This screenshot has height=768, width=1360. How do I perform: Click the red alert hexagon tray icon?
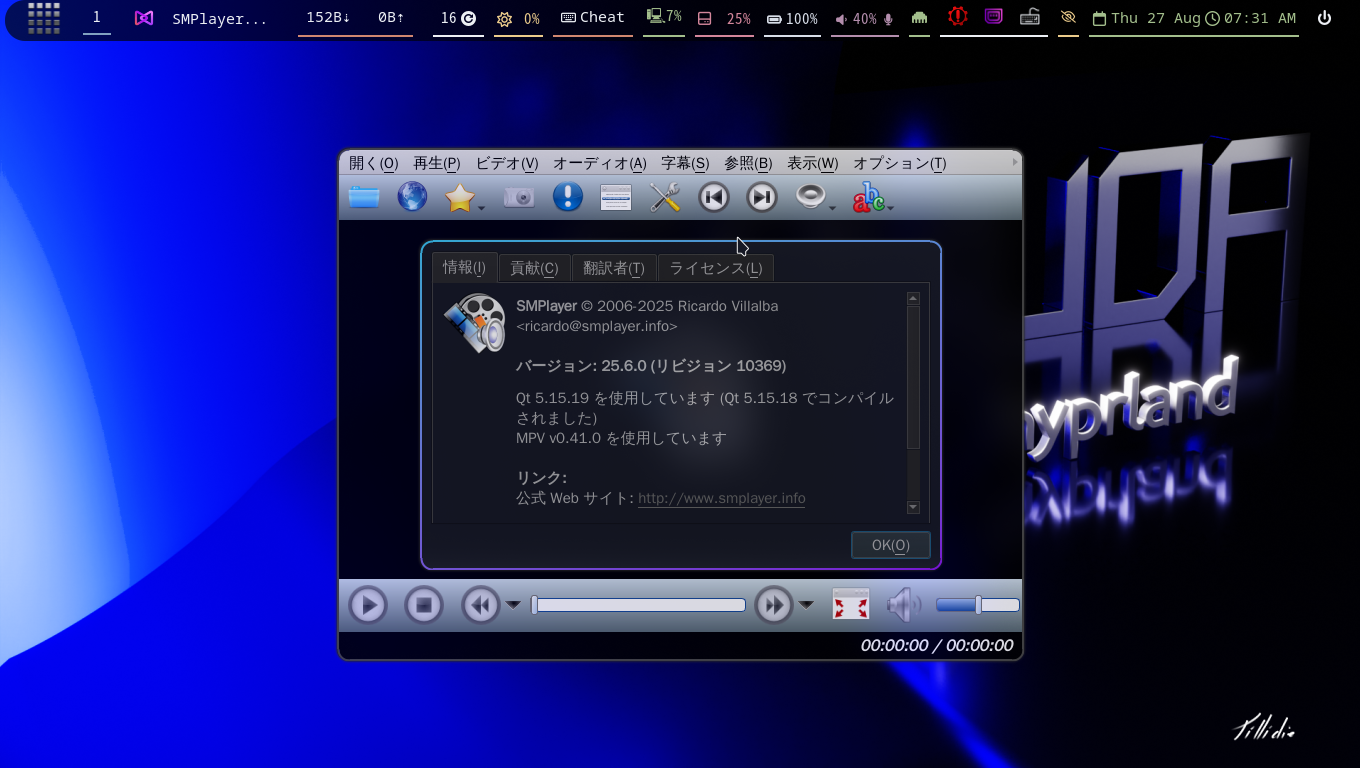click(x=958, y=17)
